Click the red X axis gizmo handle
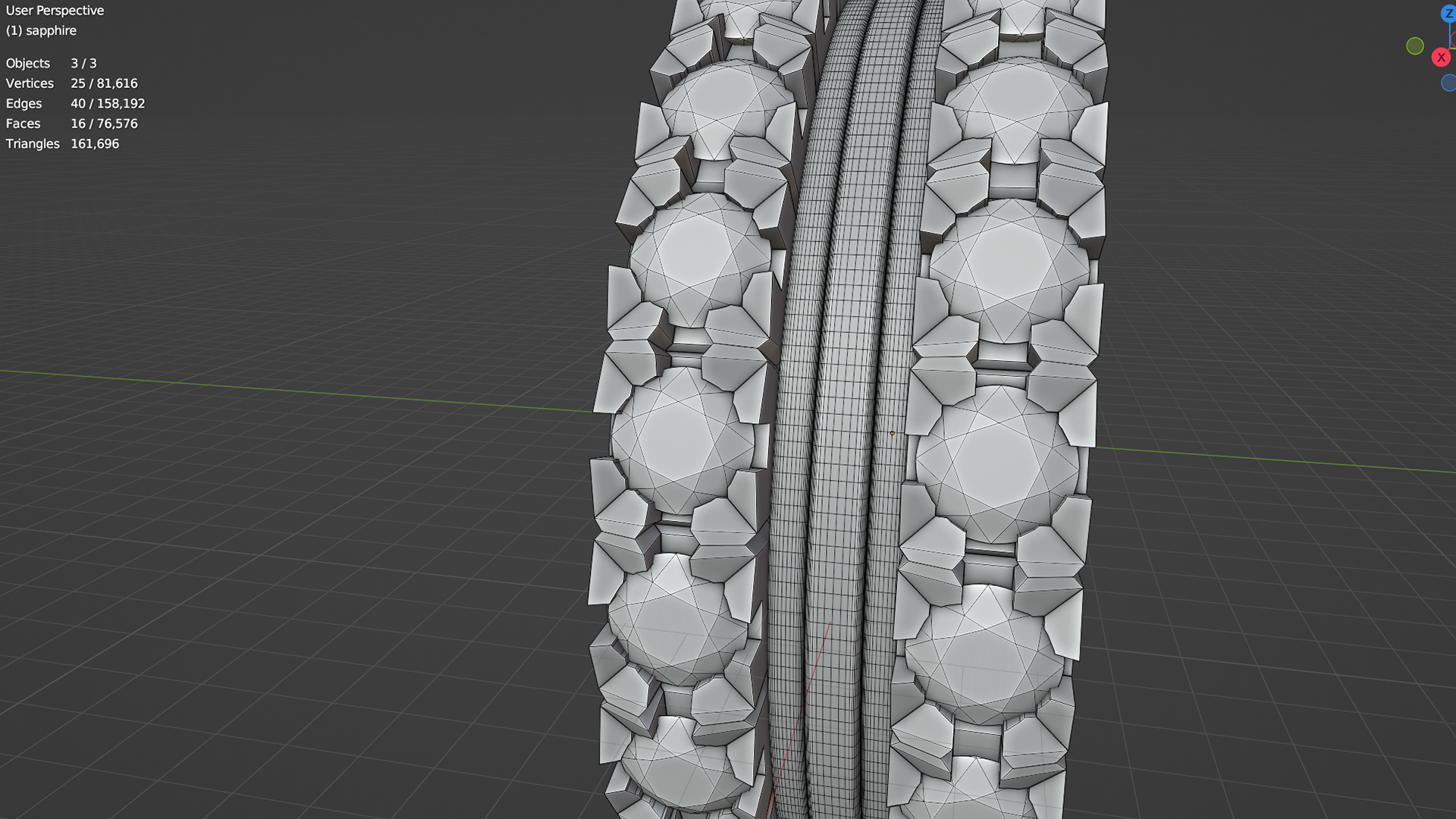Screen dimensions: 1456x819 1441,58
